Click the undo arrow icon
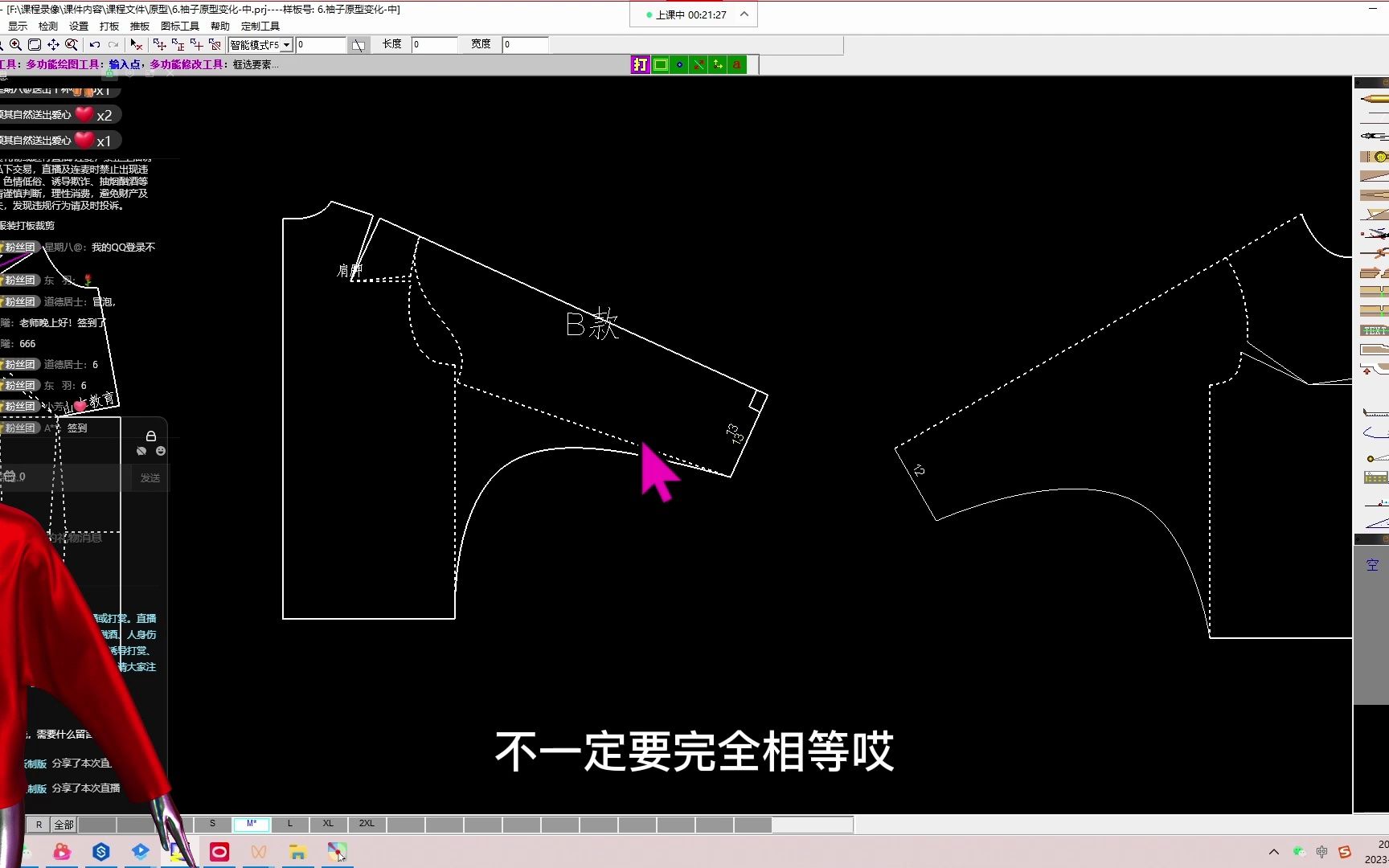 pos(95,45)
